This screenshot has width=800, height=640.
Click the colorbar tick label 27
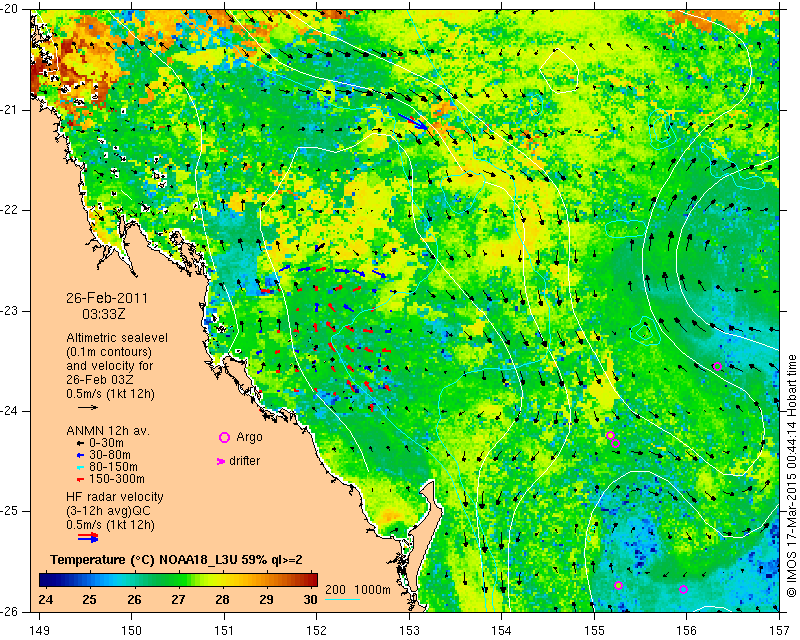click(x=178, y=599)
